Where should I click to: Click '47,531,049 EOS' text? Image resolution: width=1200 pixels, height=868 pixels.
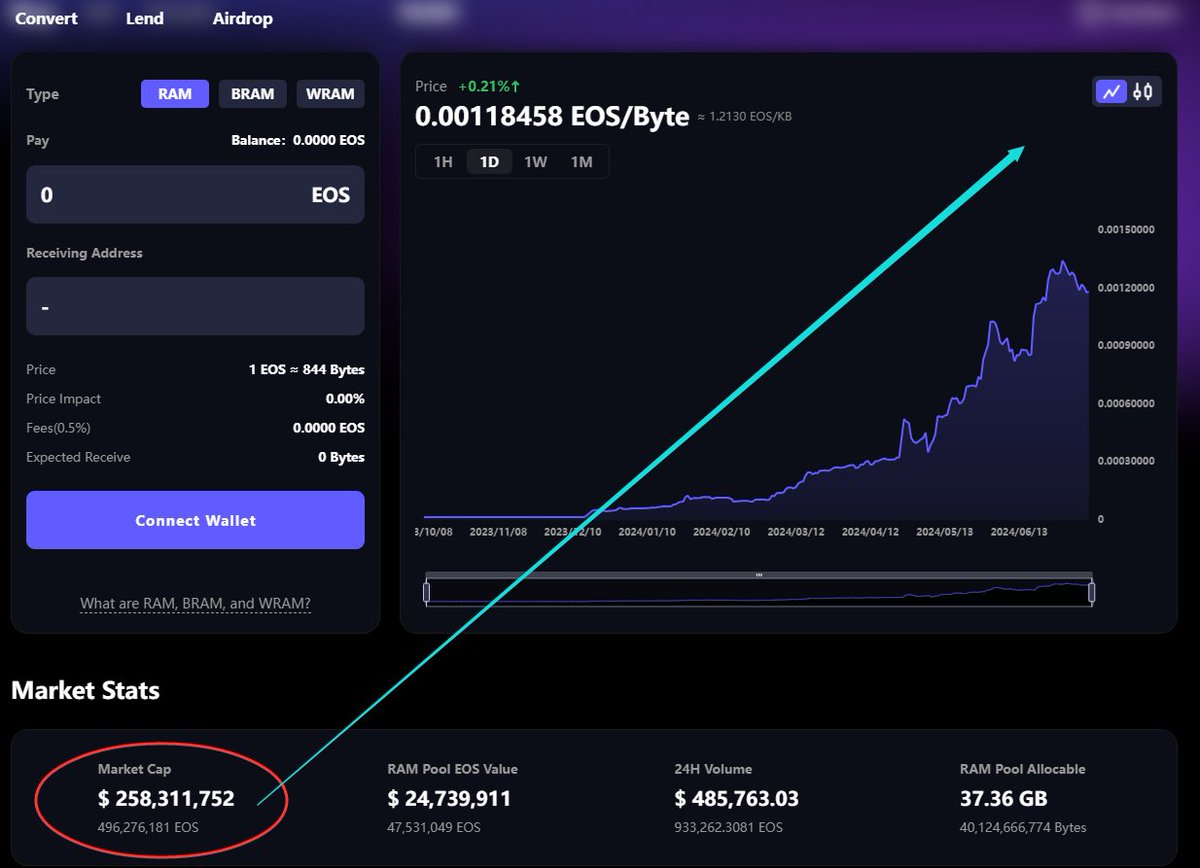coord(434,827)
